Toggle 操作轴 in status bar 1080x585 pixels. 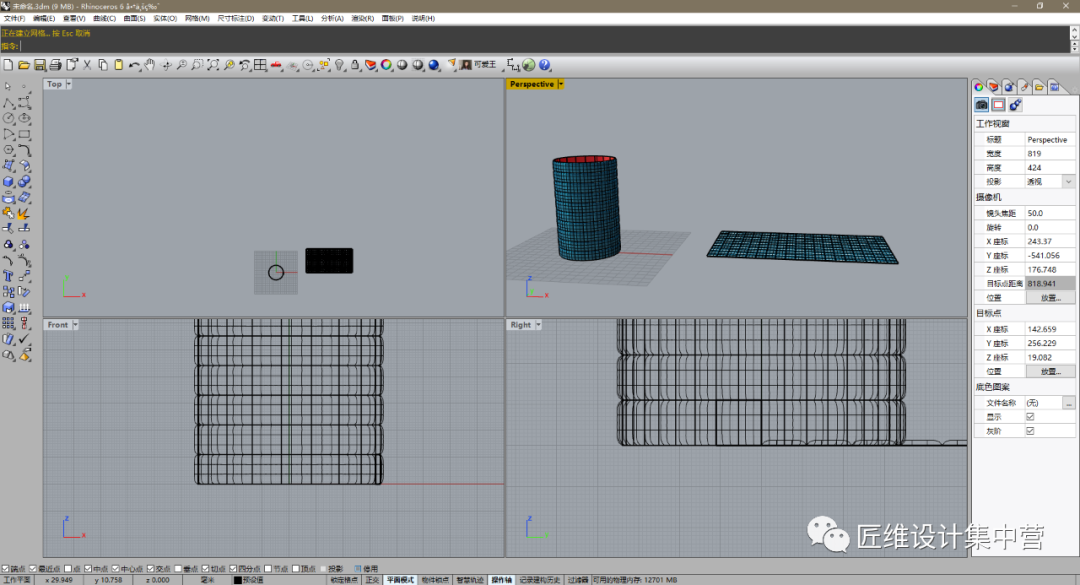pyautogui.click(x=501, y=580)
